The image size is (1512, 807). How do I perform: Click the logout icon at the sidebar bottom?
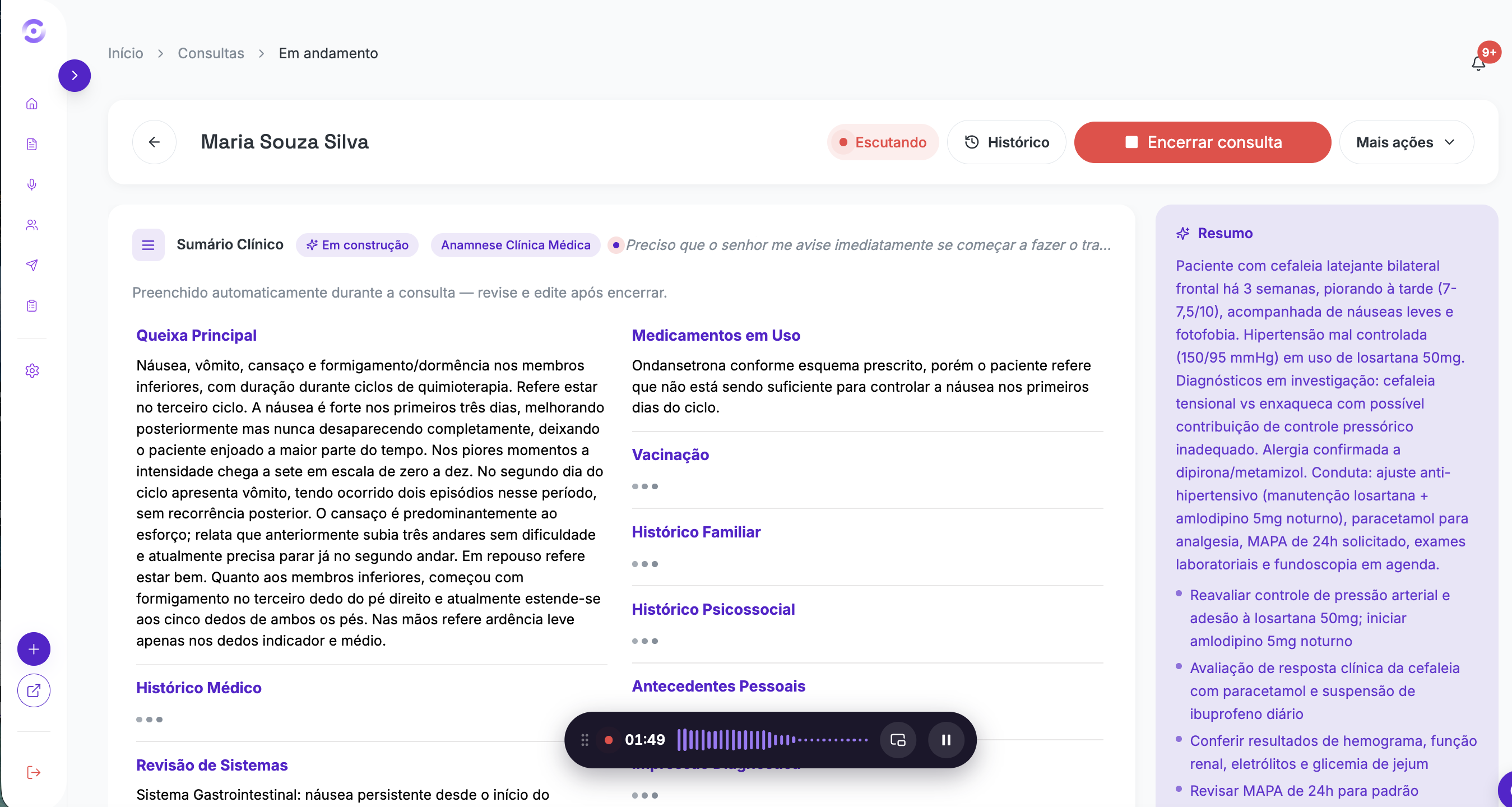[34, 772]
